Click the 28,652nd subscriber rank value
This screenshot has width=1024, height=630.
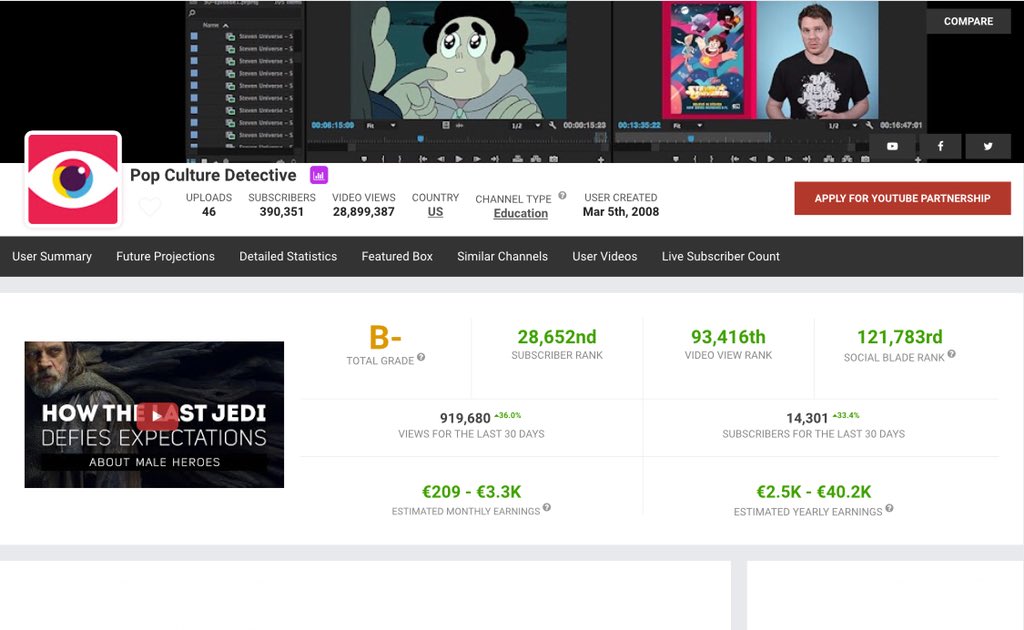[x=557, y=337]
